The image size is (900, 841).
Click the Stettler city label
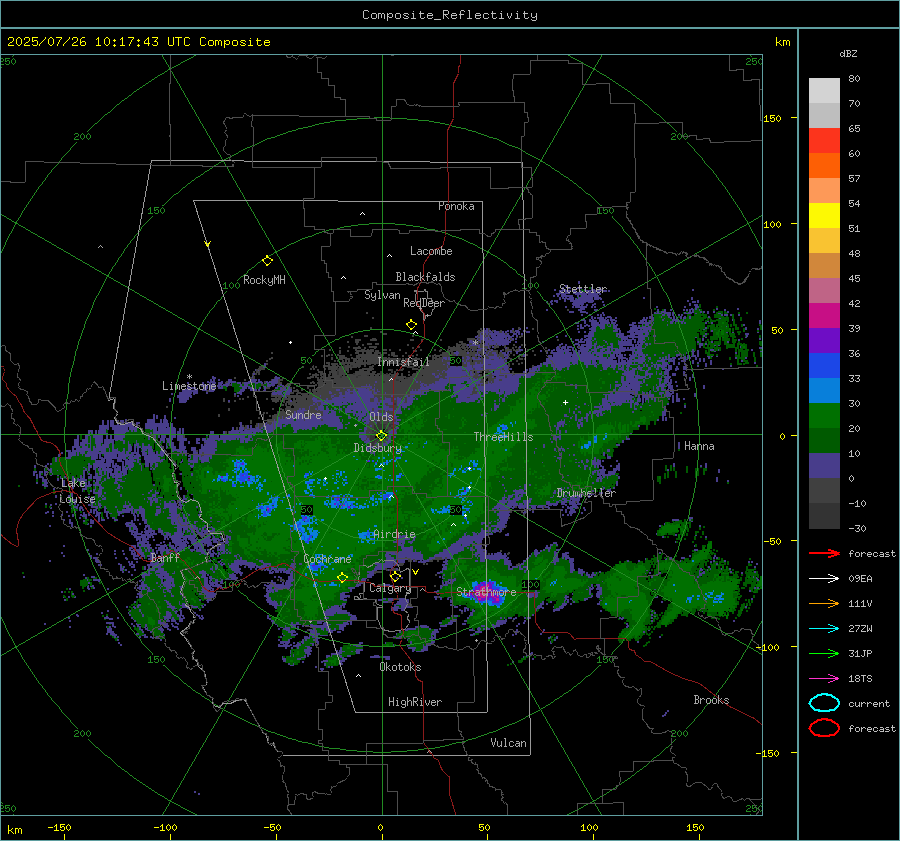click(x=583, y=289)
